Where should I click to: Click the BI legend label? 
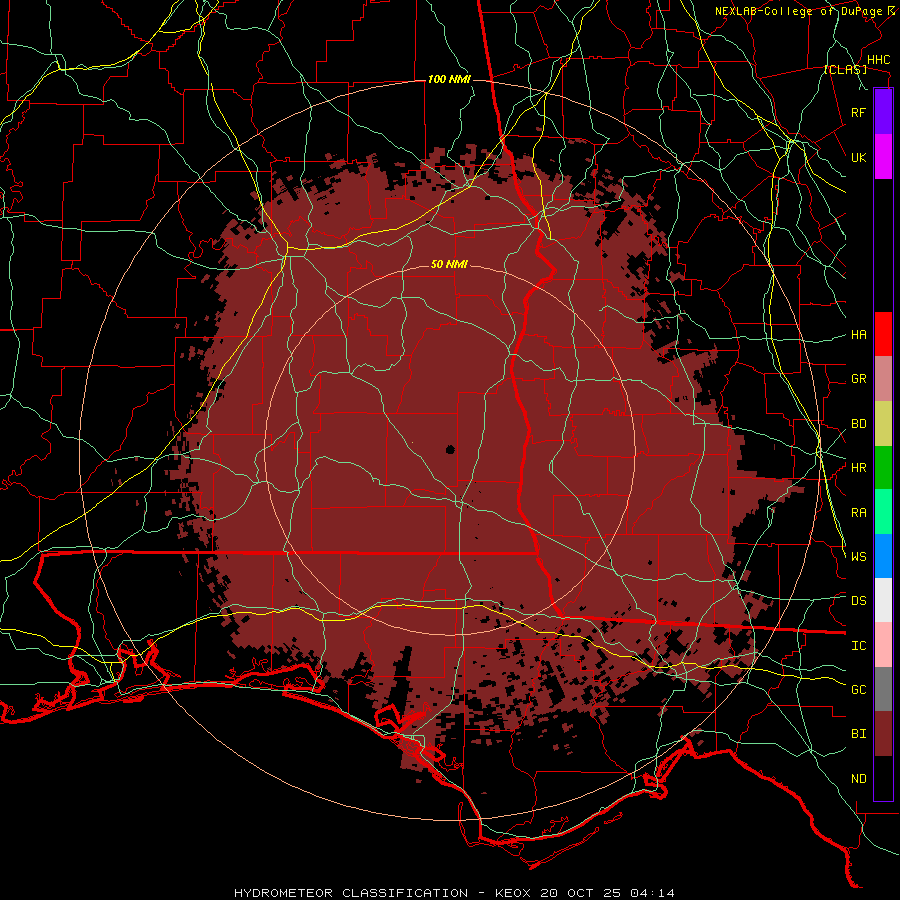[x=858, y=734]
